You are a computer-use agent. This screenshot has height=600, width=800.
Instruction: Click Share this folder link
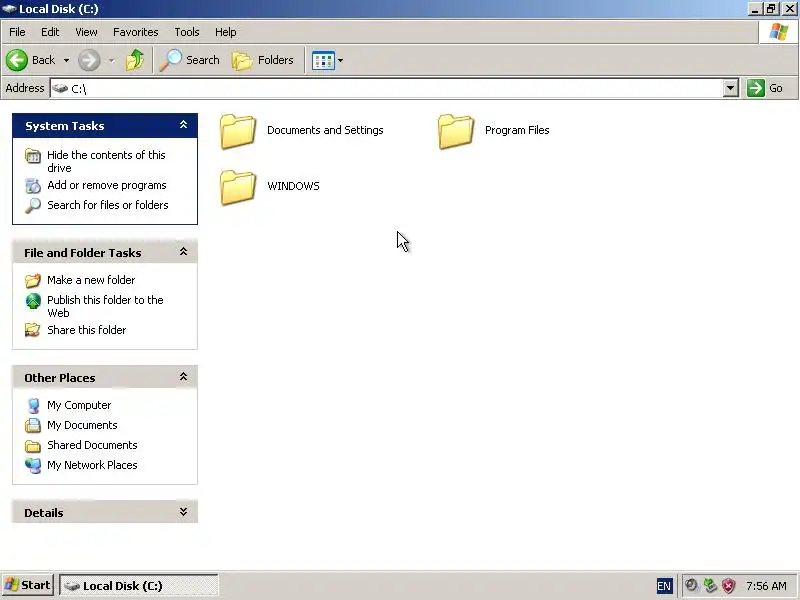tap(86, 330)
